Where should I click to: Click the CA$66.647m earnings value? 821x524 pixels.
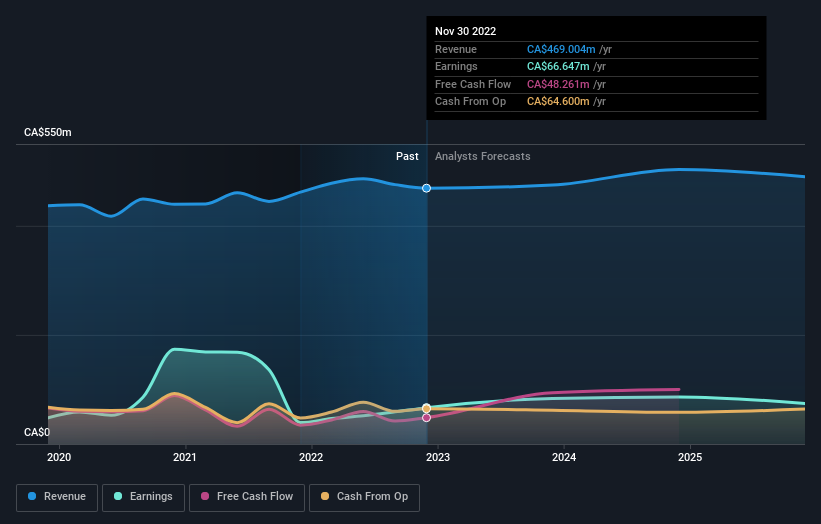click(x=558, y=66)
